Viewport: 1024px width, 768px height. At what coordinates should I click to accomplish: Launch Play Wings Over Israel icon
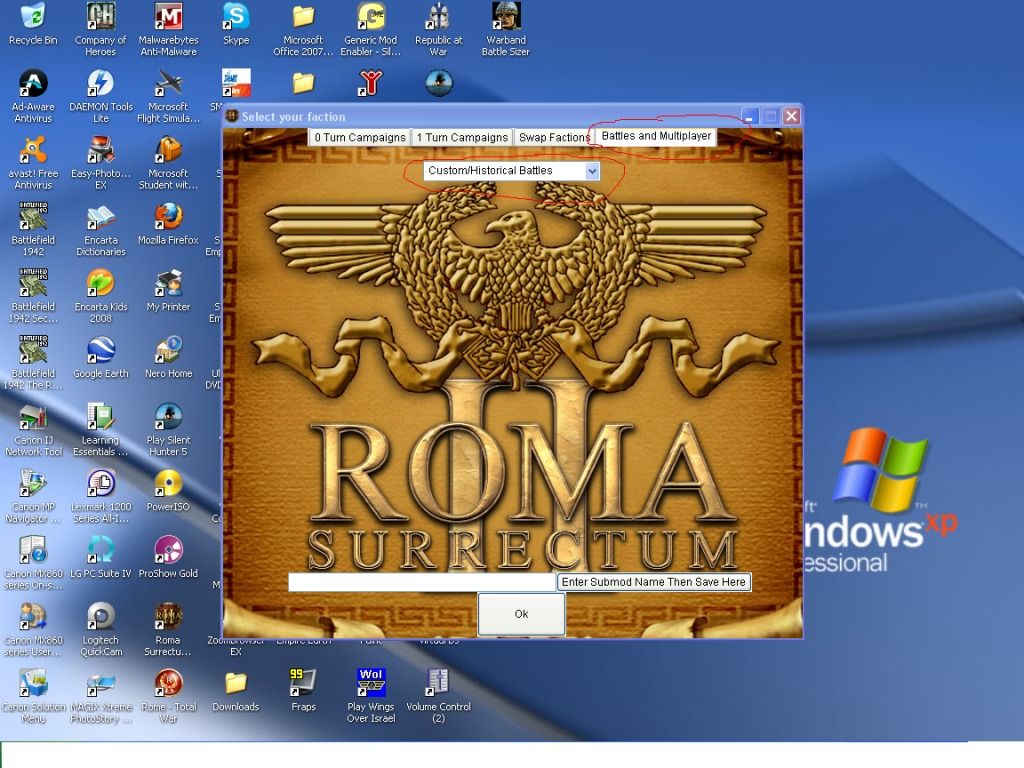coord(371,684)
